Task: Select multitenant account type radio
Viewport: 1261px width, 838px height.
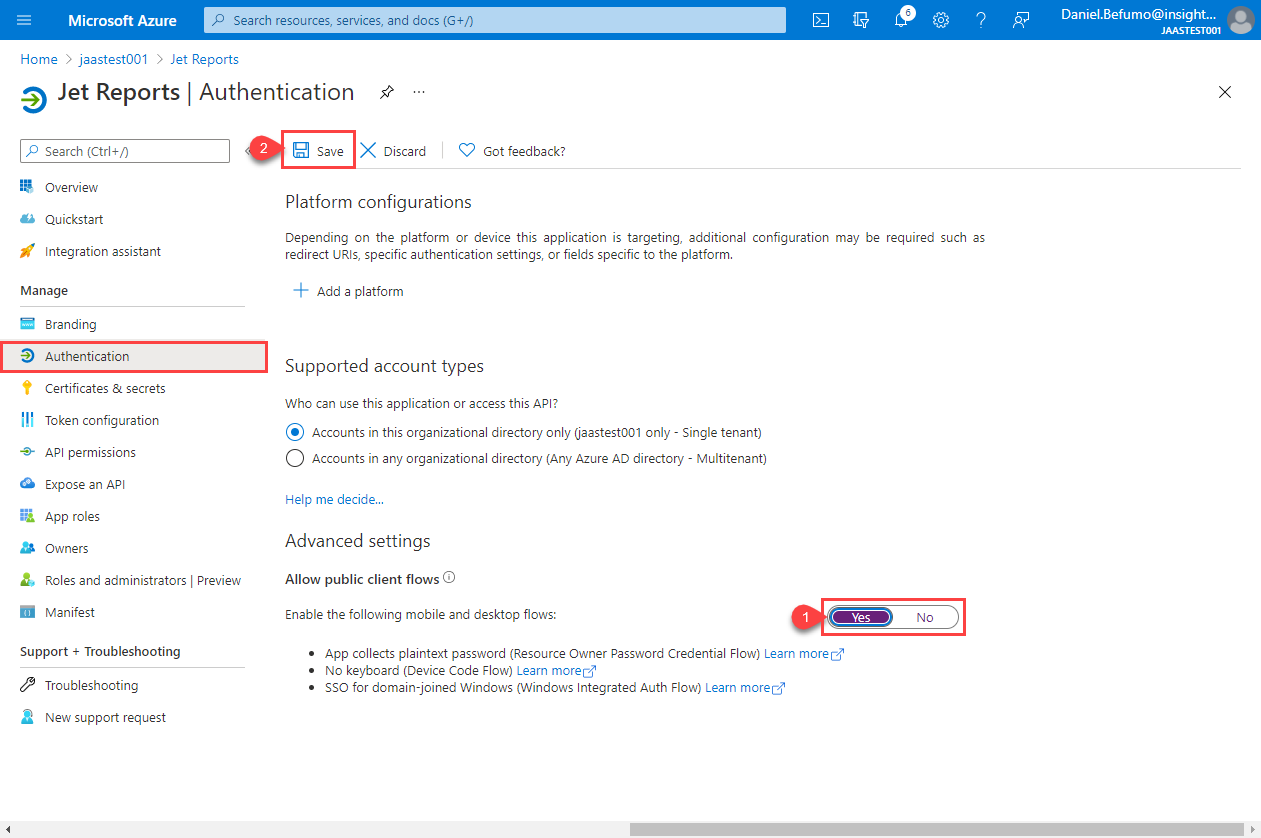Action: [294, 458]
